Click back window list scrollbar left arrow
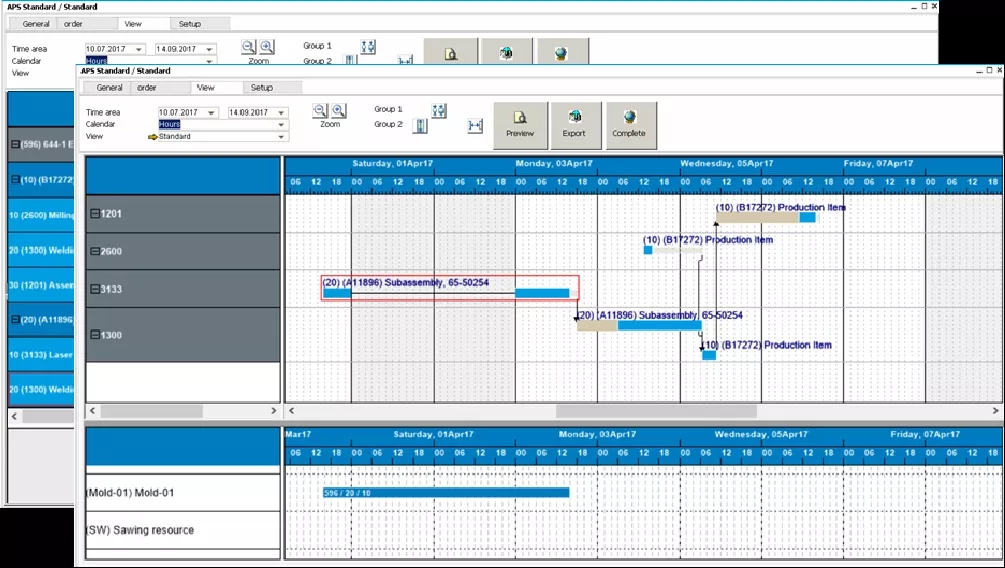The width and height of the screenshot is (1005, 568). (14, 416)
